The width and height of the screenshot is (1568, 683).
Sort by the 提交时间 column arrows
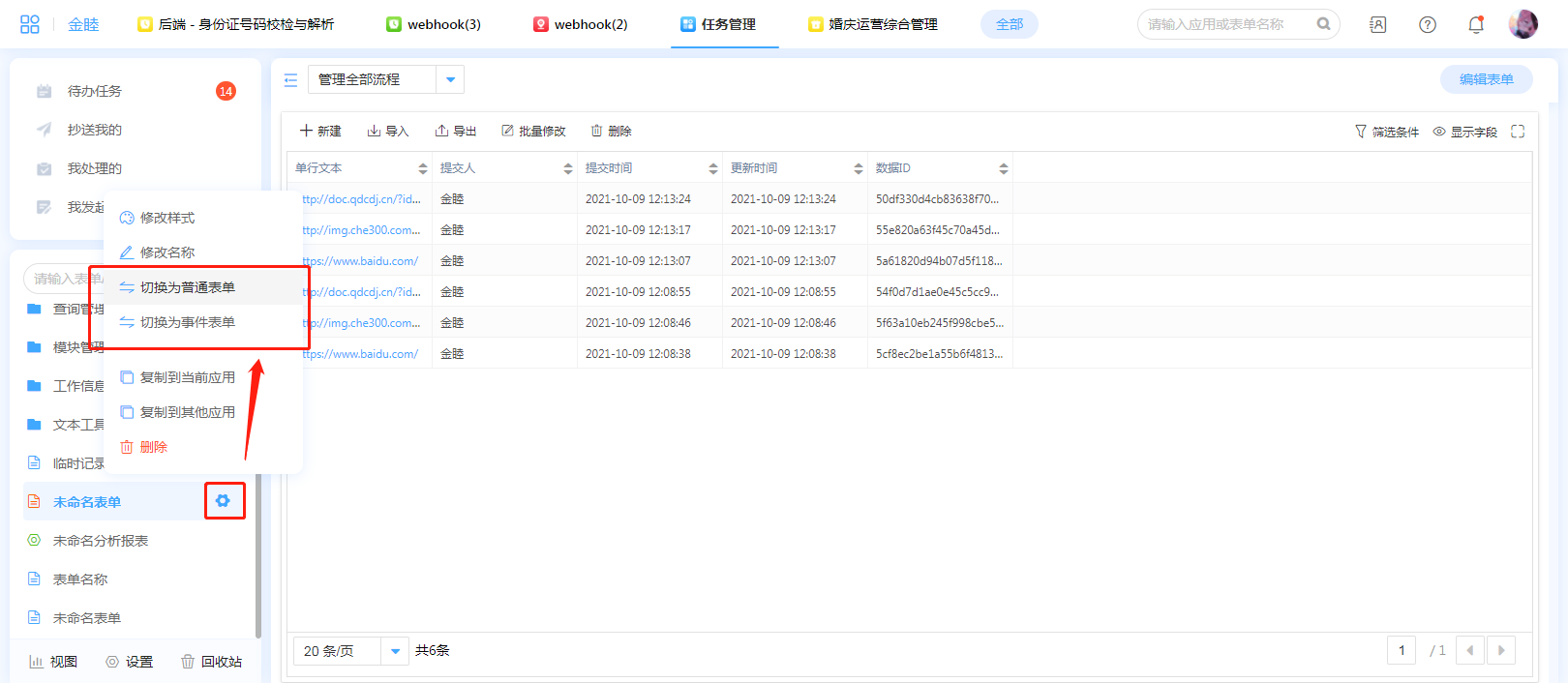712,168
